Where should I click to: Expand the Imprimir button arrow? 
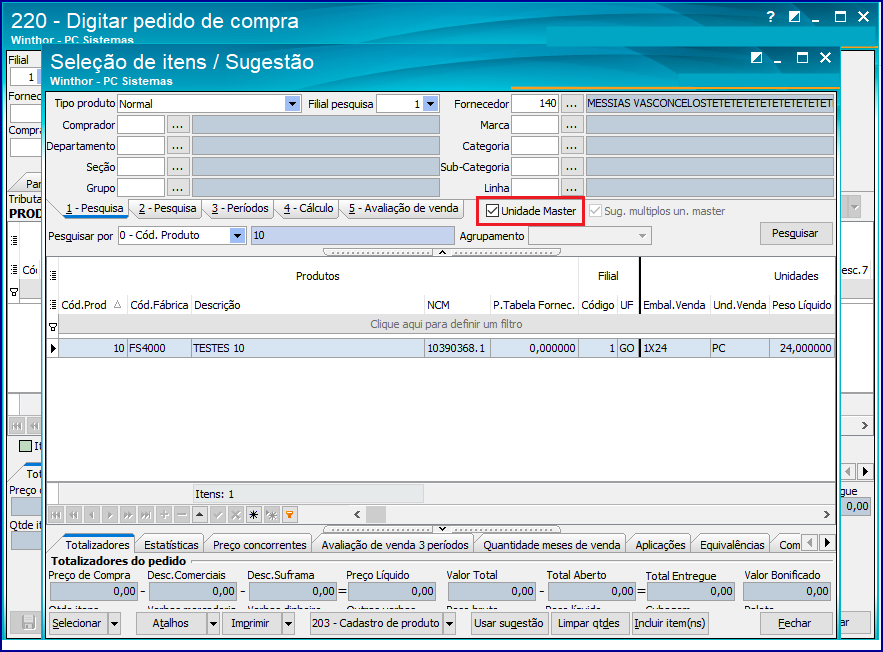288,623
